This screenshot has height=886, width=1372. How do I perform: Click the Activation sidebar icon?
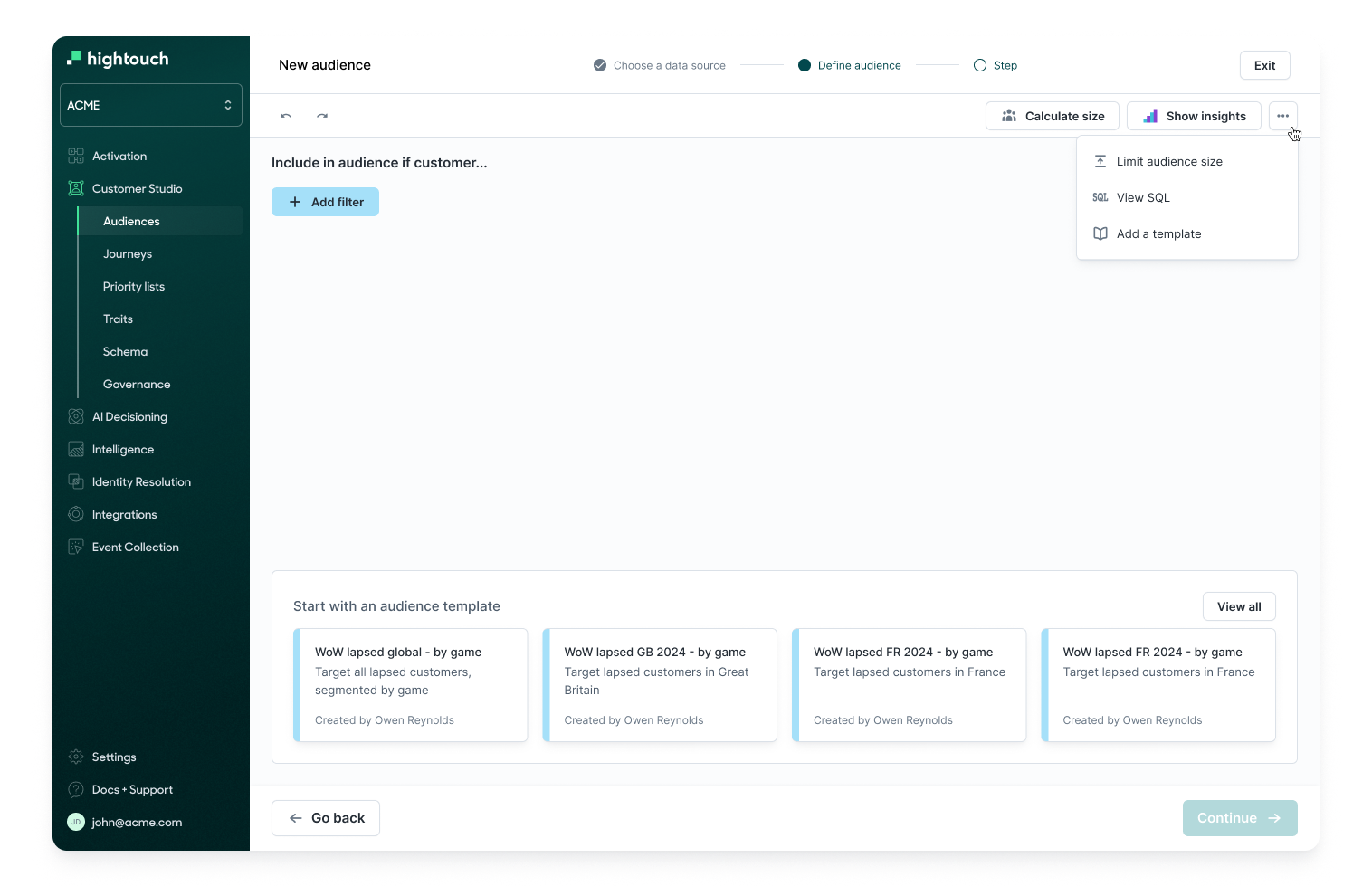click(76, 156)
